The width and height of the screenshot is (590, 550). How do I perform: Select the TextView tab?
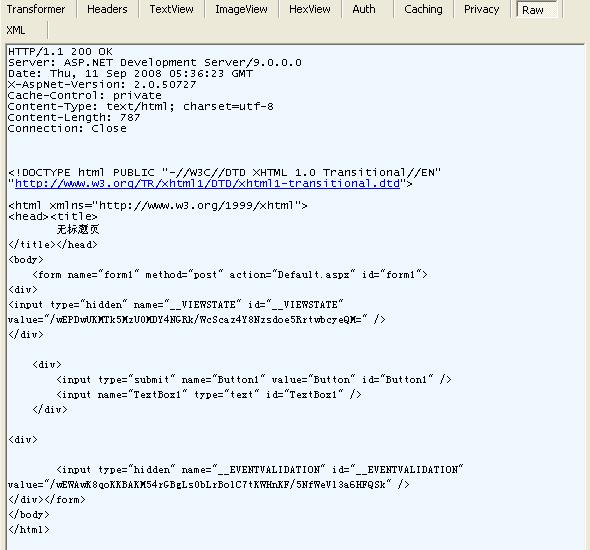(x=172, y=9)
